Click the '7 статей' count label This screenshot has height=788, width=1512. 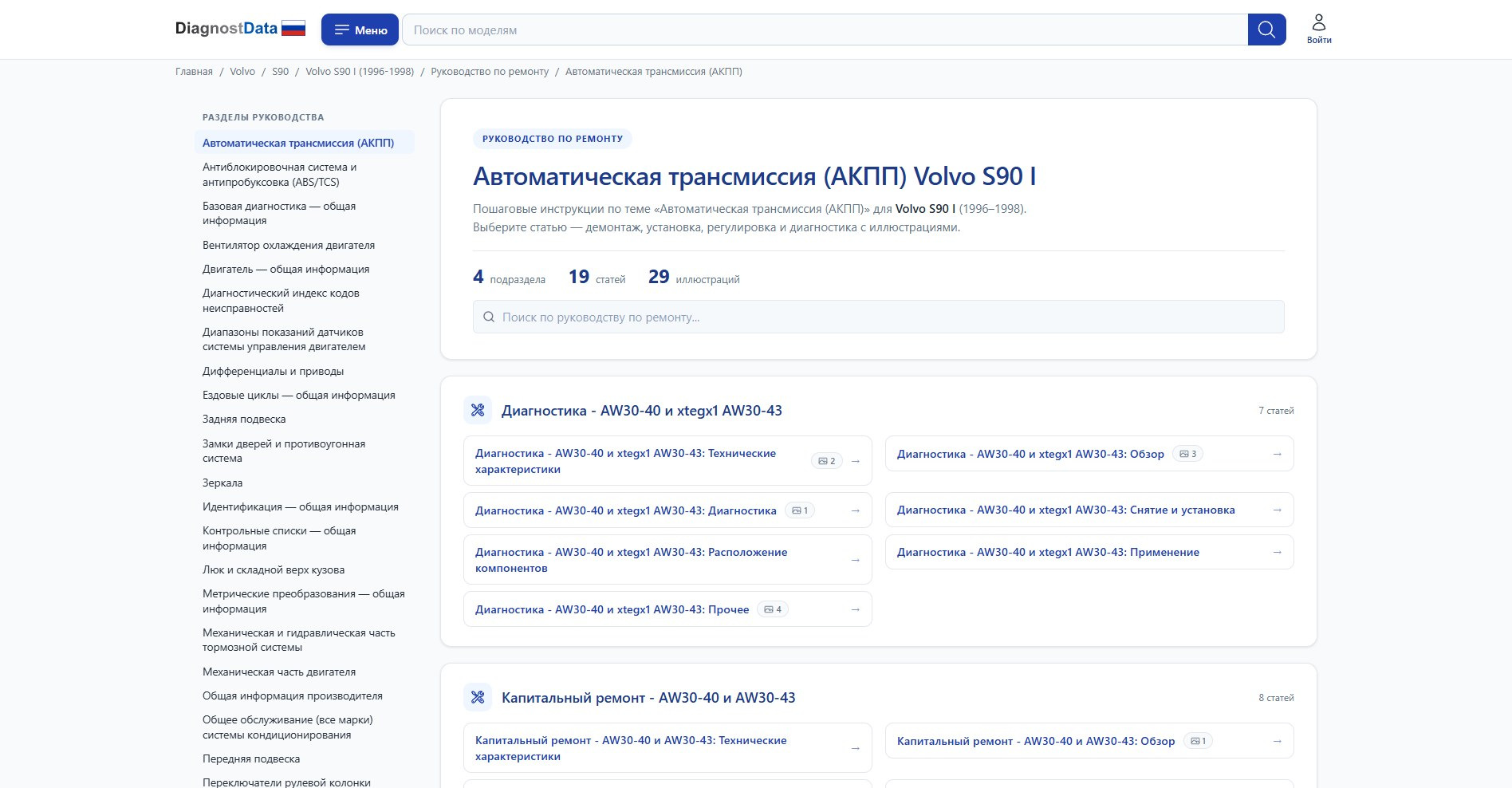tap(1276, 411)
